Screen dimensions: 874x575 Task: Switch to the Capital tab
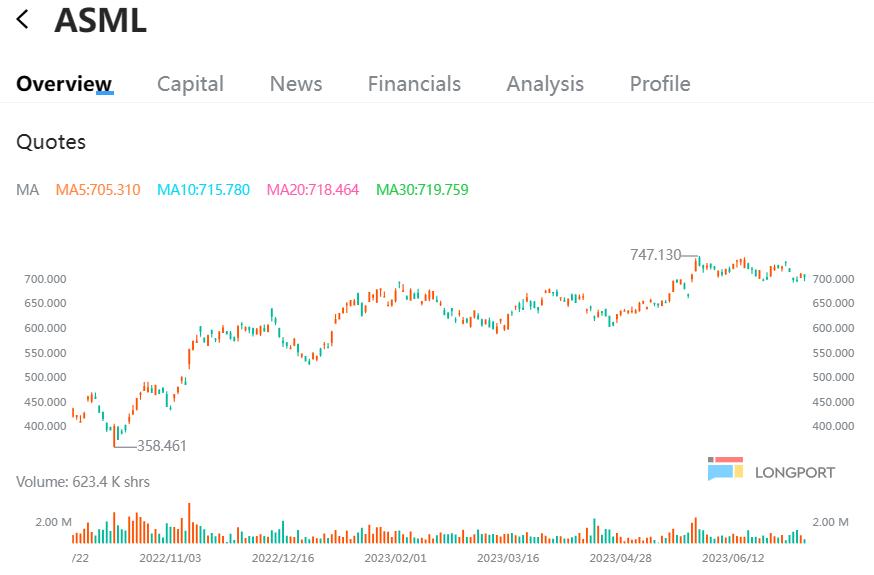click(190, 84)
